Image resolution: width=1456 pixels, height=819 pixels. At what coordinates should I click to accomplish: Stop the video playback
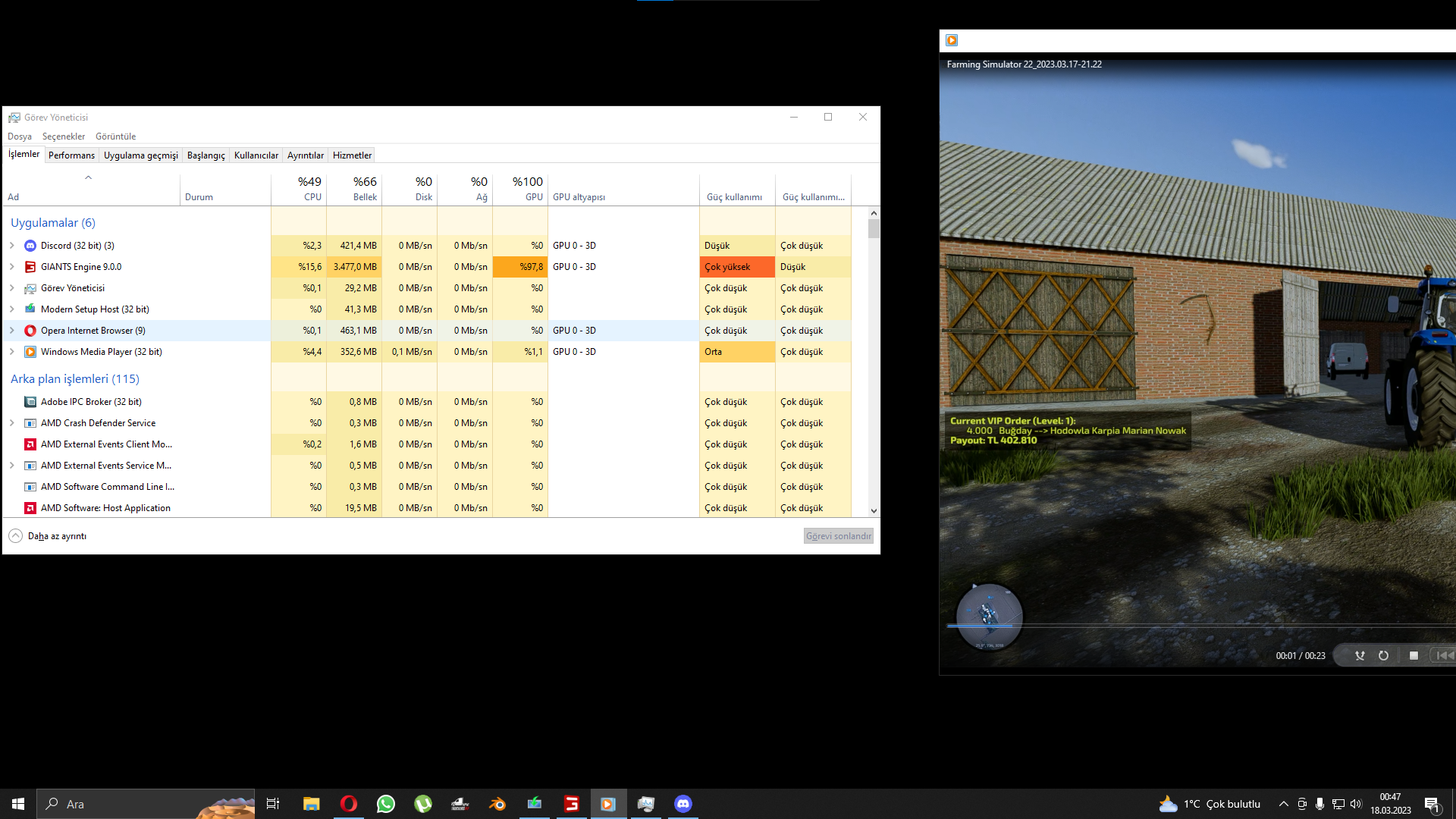point(1414,656)
